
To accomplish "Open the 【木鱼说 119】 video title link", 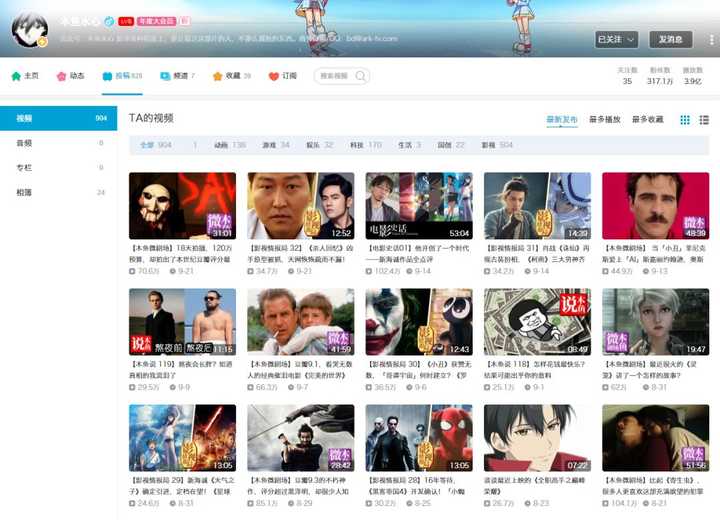I will [182, 370].
